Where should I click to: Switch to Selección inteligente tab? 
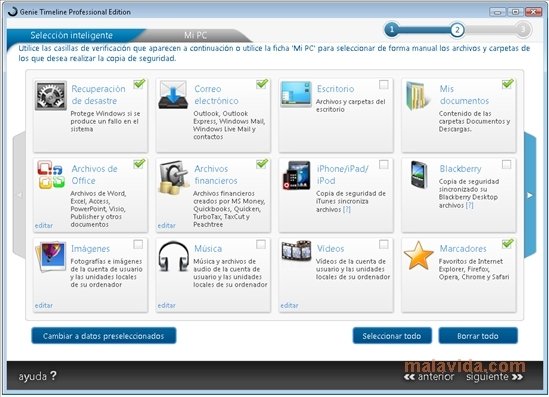[x=71, y=35]
